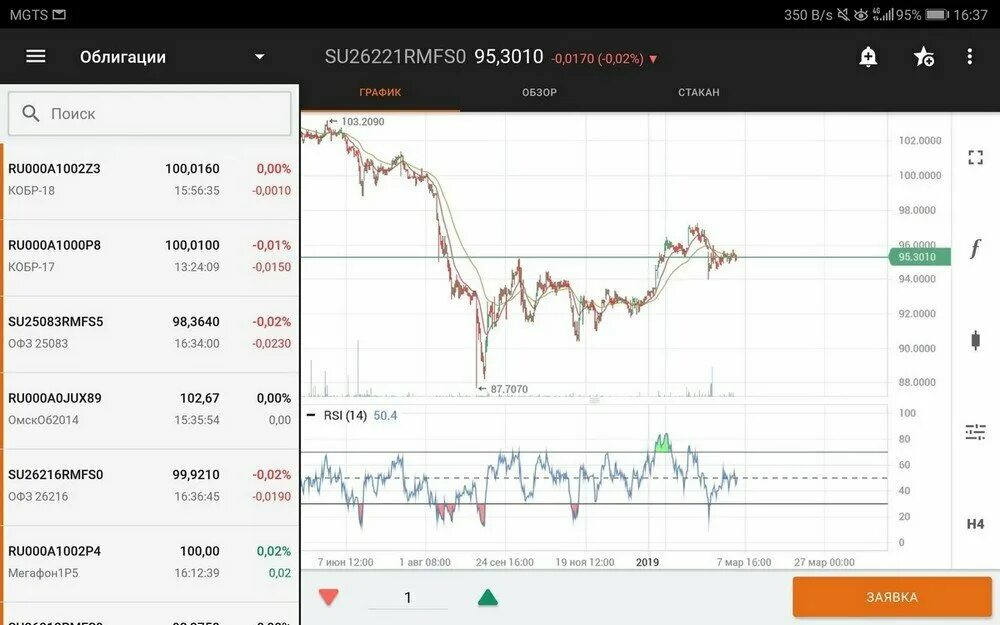Switch to the ГРАФИК tab
1000x625 pixels.
pyautogui.click(x=380, y=92)
